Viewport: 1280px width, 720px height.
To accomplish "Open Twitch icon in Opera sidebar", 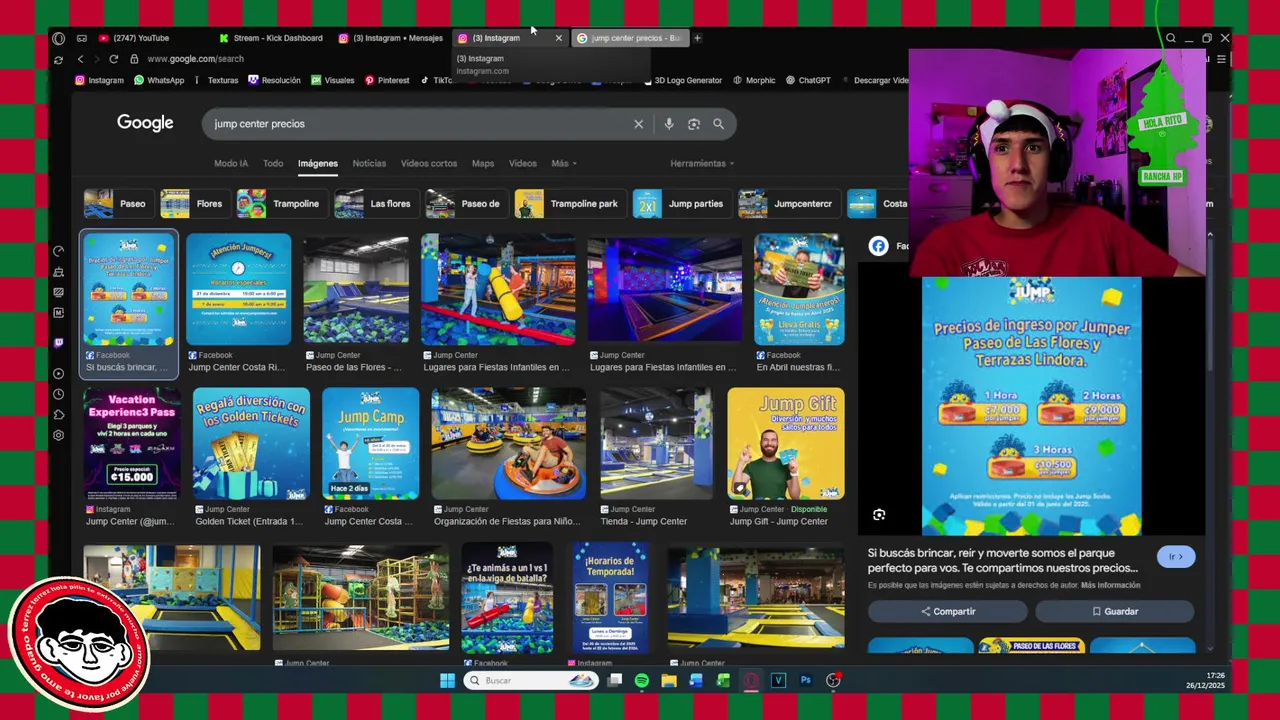I will pos(58,342).
